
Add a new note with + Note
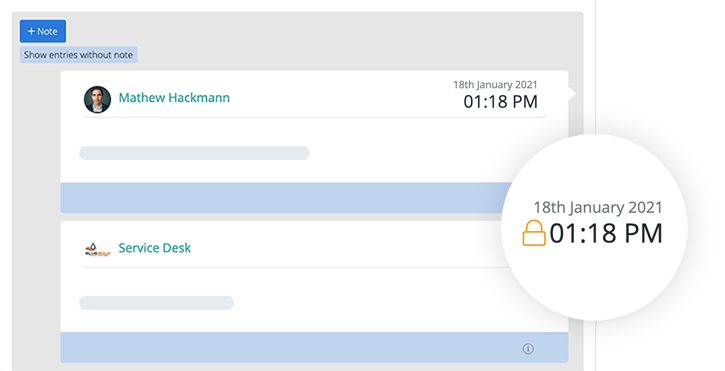[x=43, y=31]
